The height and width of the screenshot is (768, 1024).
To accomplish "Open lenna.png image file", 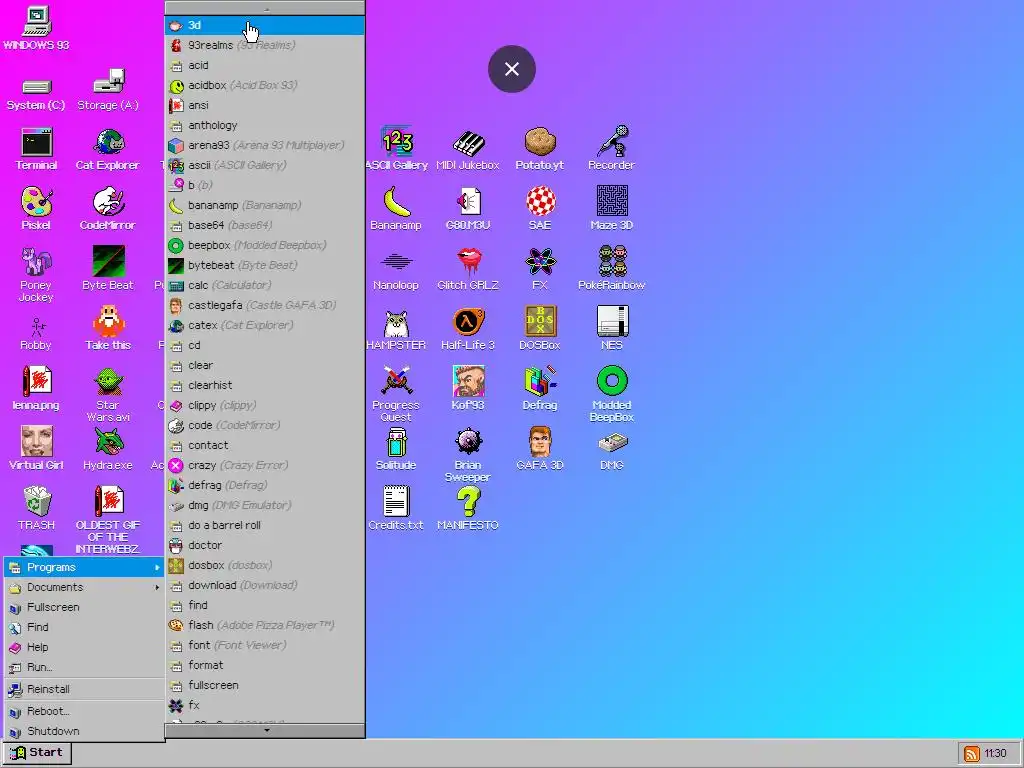I will 37,389.
